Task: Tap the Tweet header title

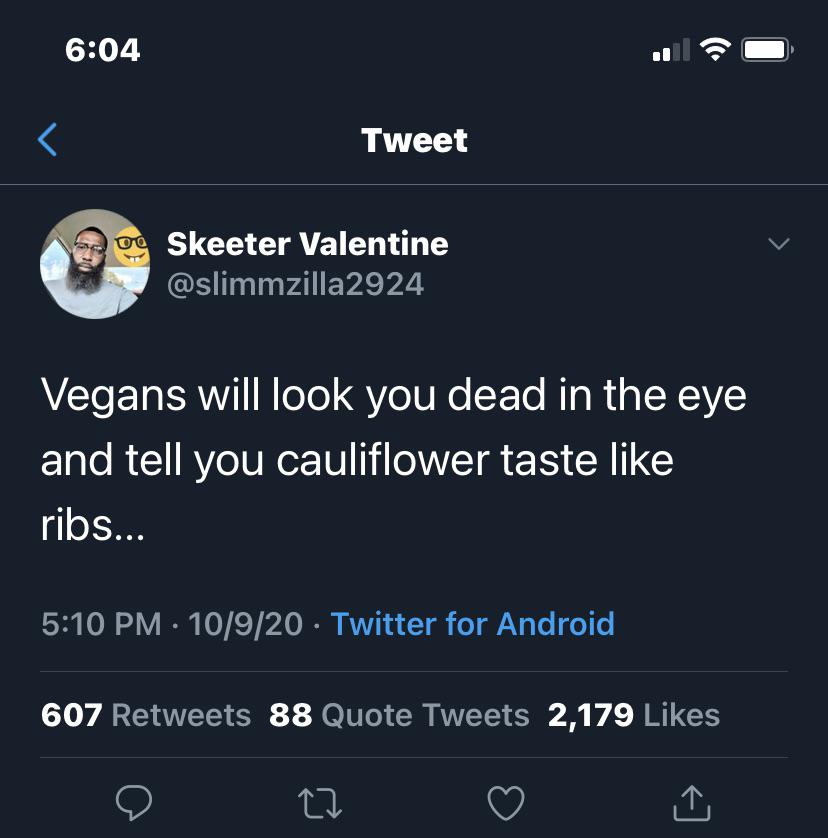Action: pyautogui.click(x=414, y=140)
